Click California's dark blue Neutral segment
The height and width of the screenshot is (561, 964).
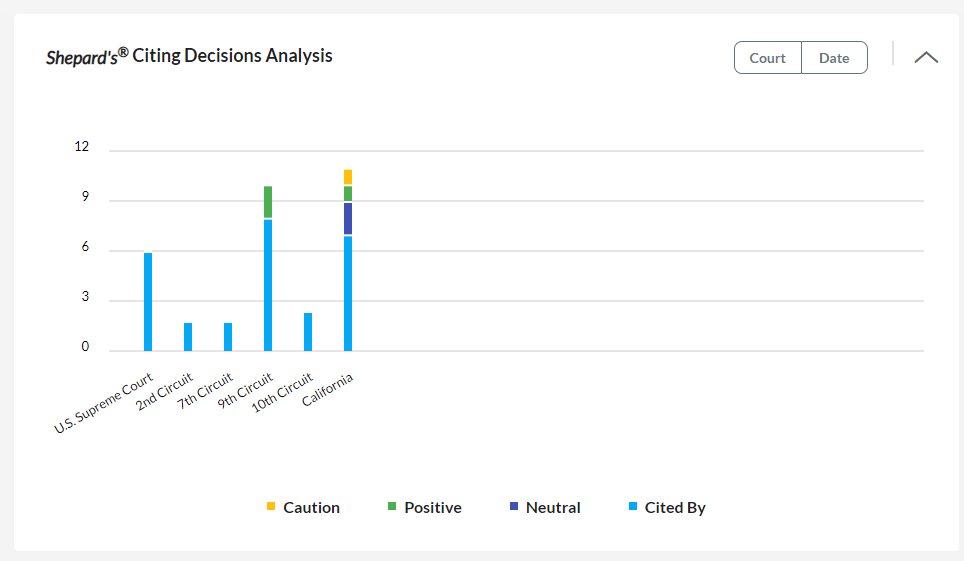click(x=348, y=219)
